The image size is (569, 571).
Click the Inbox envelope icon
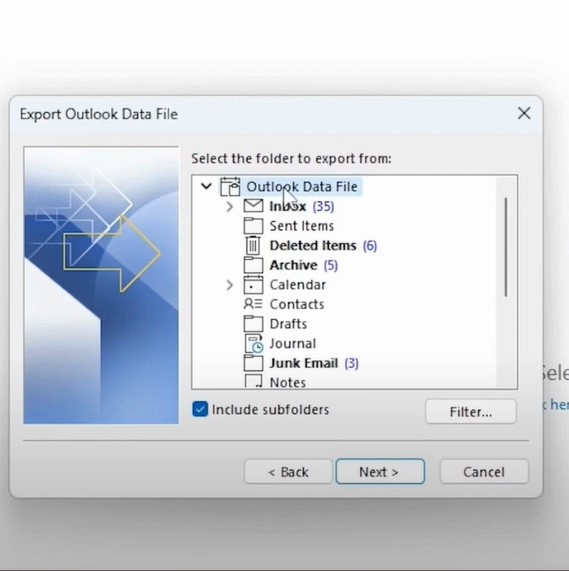[253, 206]
